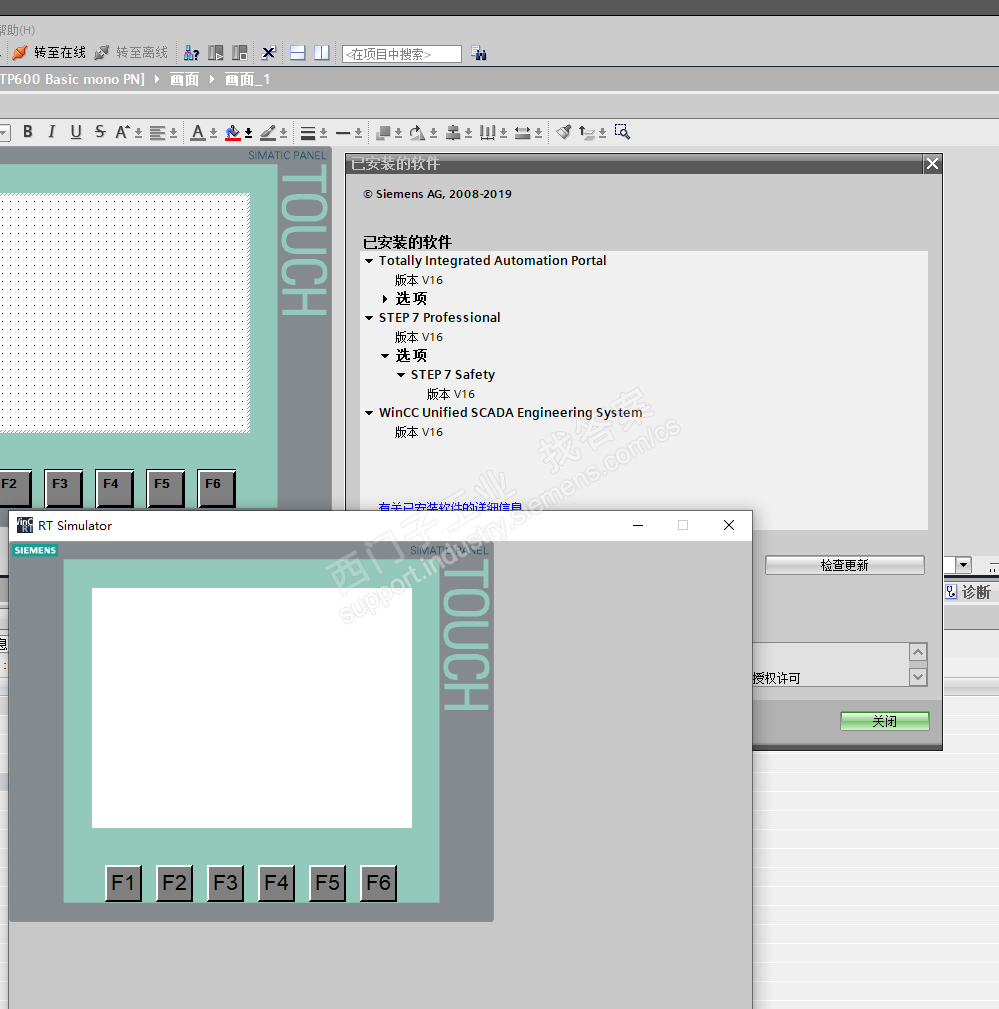Click the green 关闭 button in dialog
Image resolution: width=999 pixels, height=1009 pixels.
(x=884, y=721)
